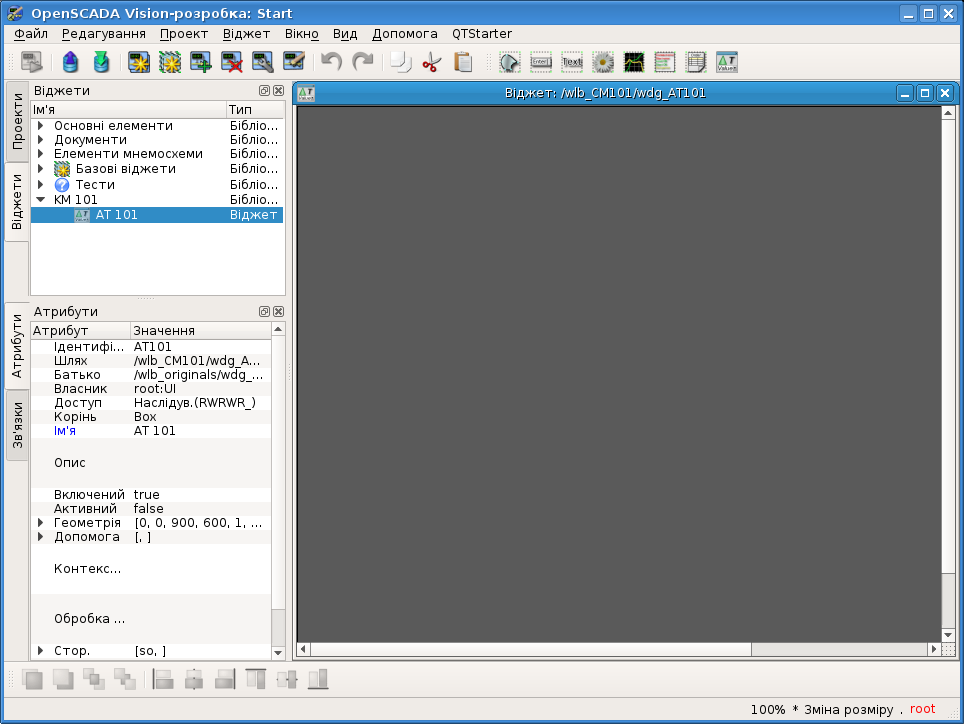
Task: Expand the Геометрія attribute group
Action: 41,523
